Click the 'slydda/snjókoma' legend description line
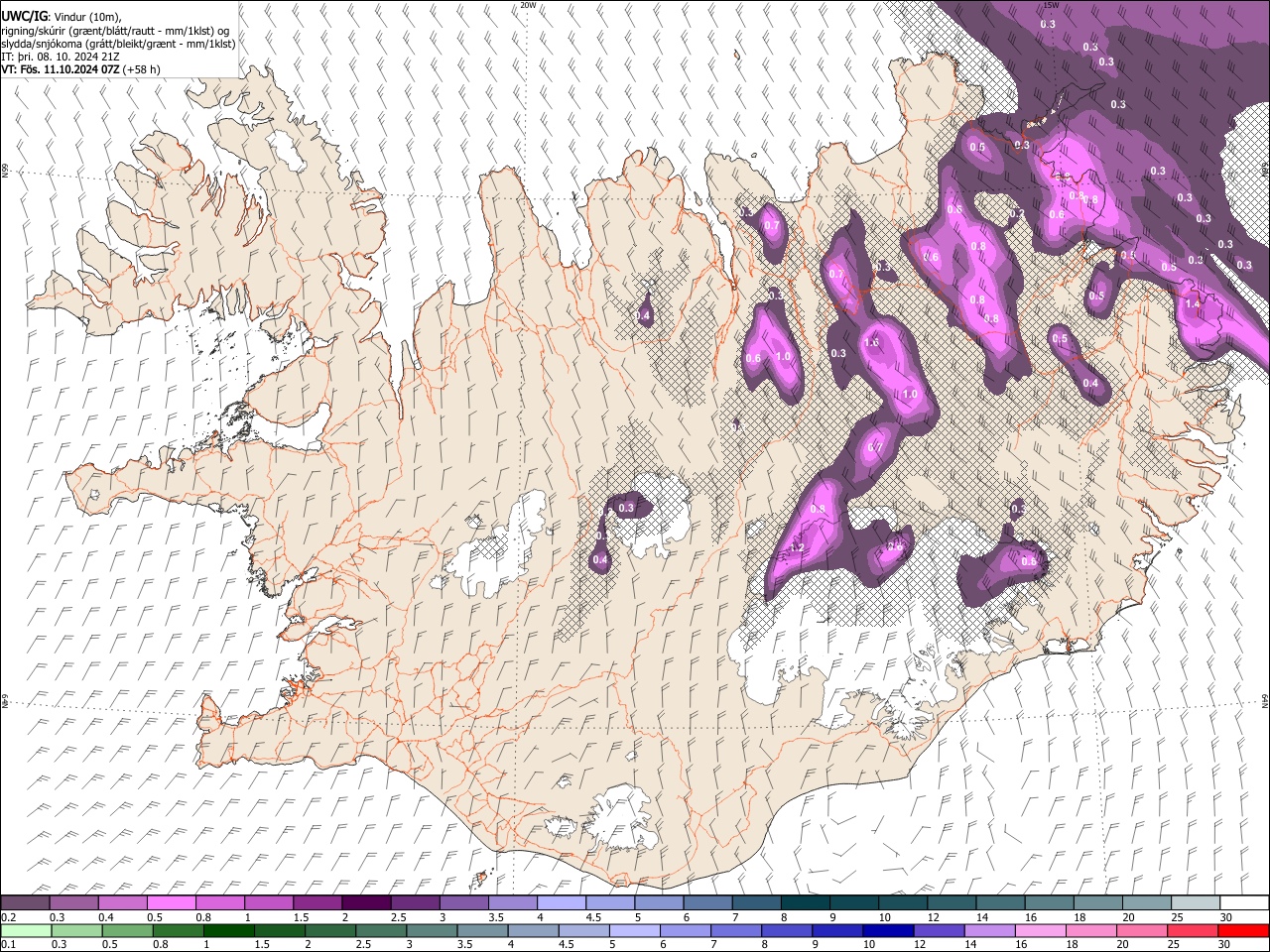Screen dimensions: 1270x952 (x=118, y=44)
